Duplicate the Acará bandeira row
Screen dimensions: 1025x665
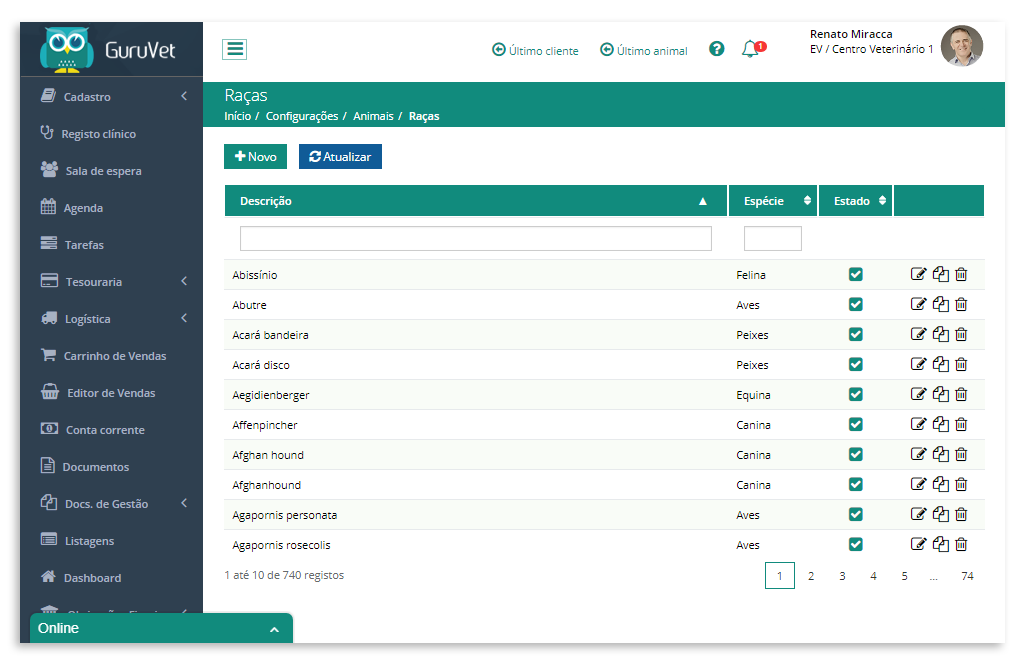click(941, 335)
